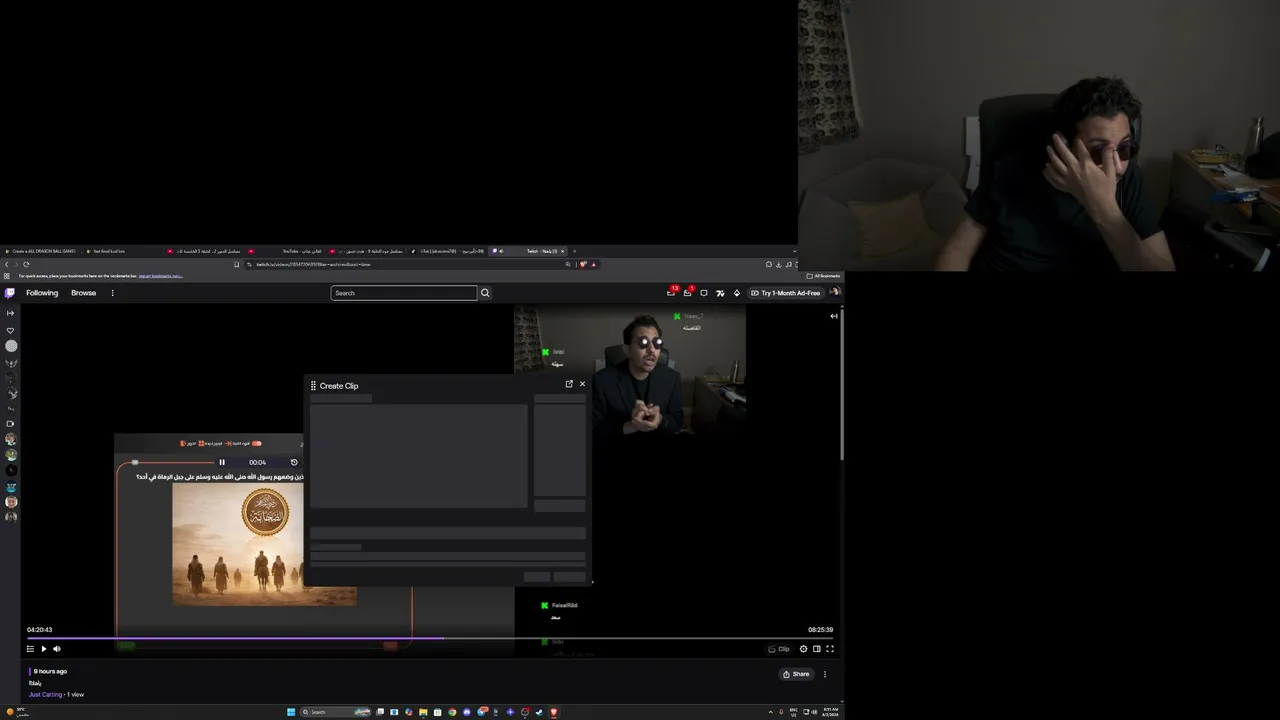Open a new browser tab
The width and height of the screenshot is (1280, 720).
click(x=574, y=251)
